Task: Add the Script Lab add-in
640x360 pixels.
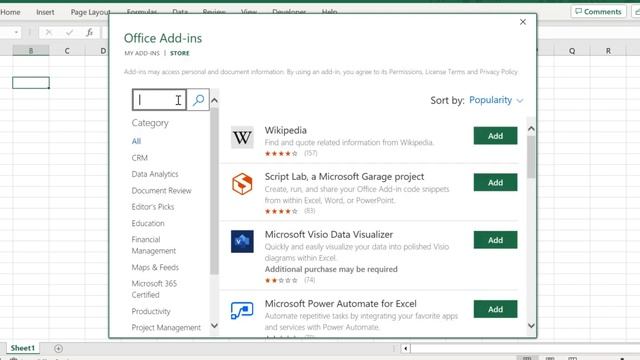Action: pyautogui.click(x=495, y=182)
